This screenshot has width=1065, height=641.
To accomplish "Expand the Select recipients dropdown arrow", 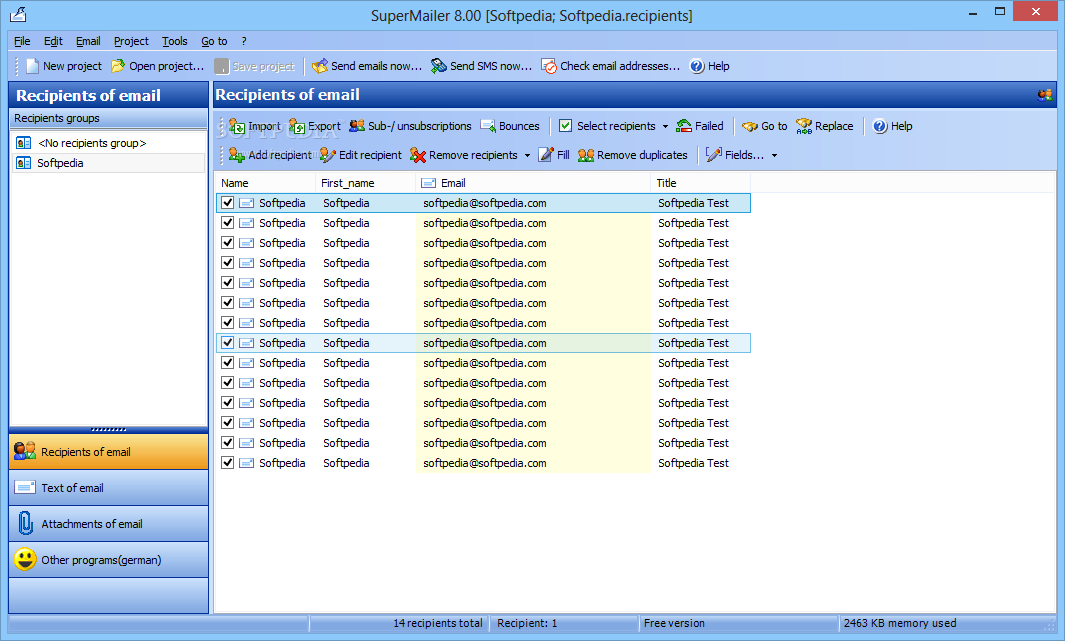I will [665, 126].
